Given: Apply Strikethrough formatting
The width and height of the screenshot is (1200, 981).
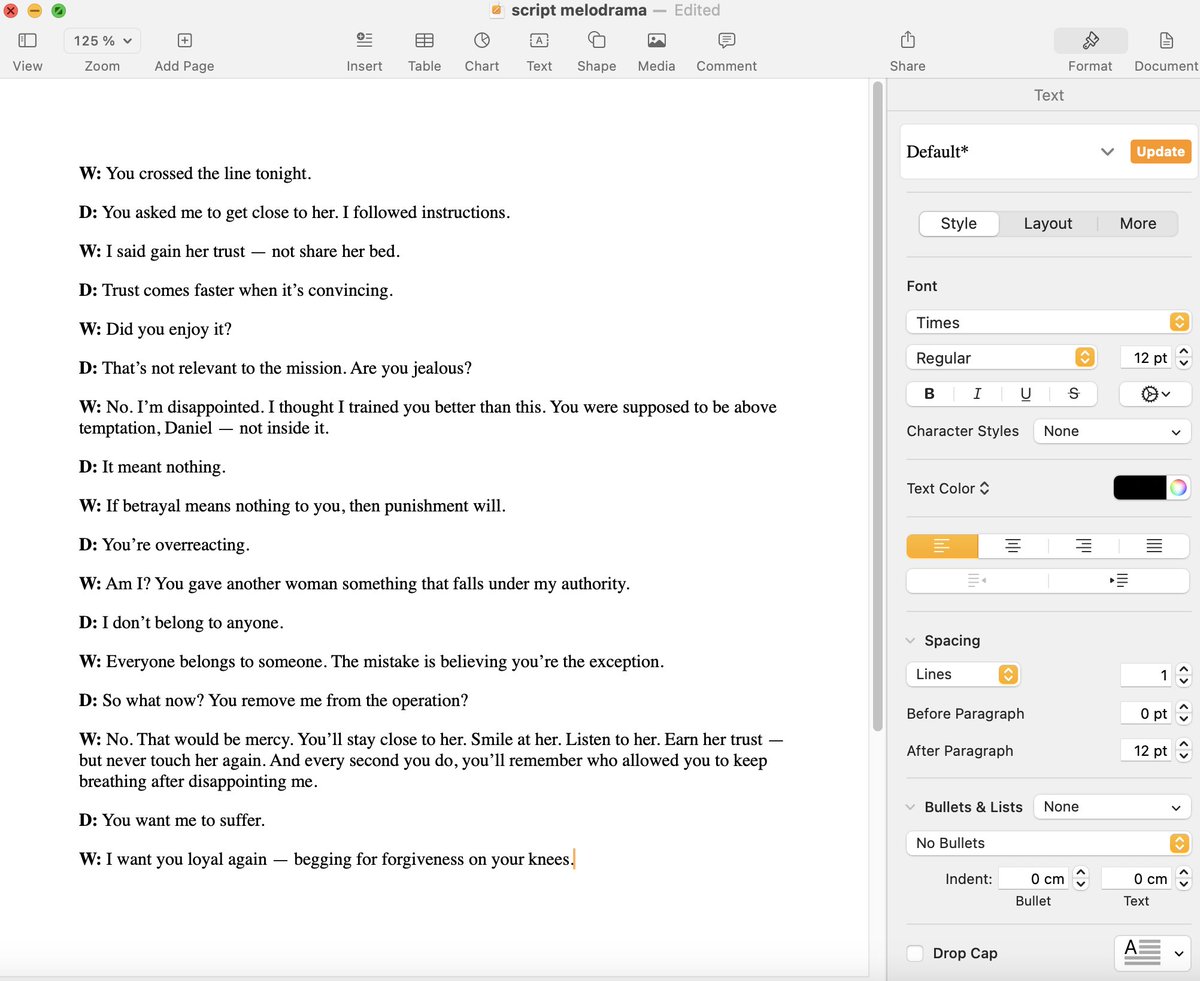Looking at the screenshot, I should [x=1074, y=394].
